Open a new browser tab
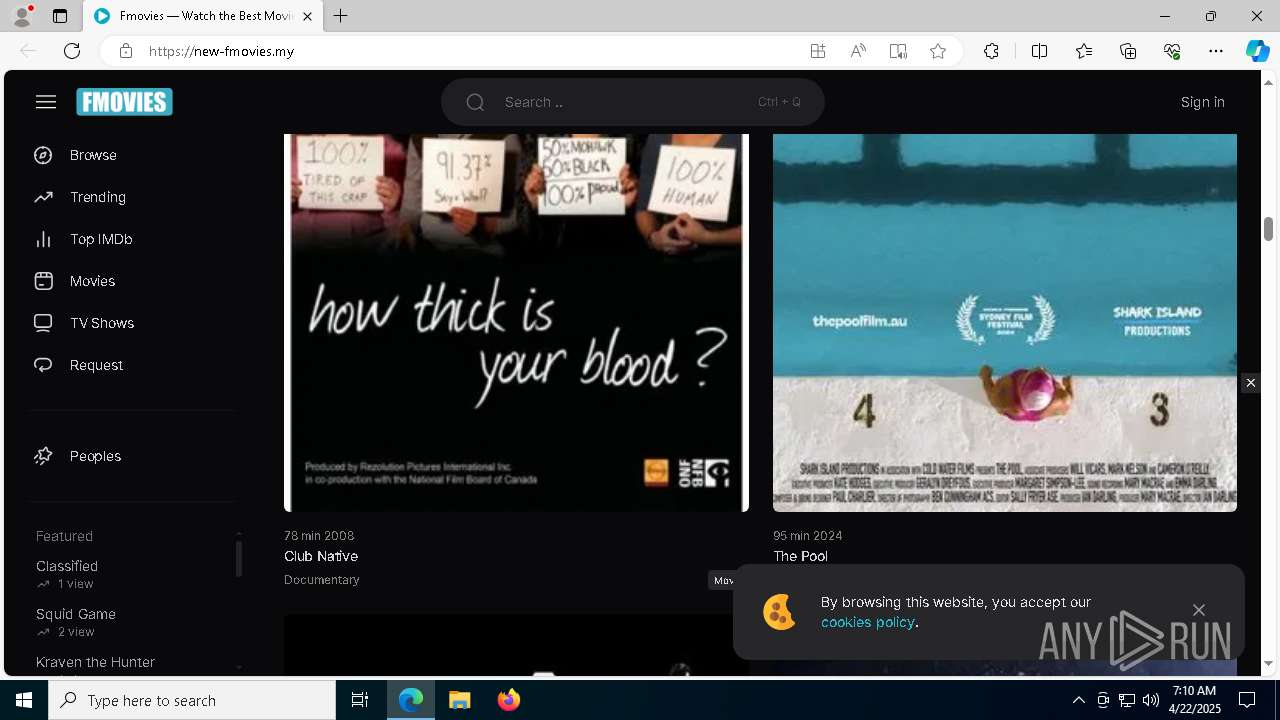 (340, 16)
